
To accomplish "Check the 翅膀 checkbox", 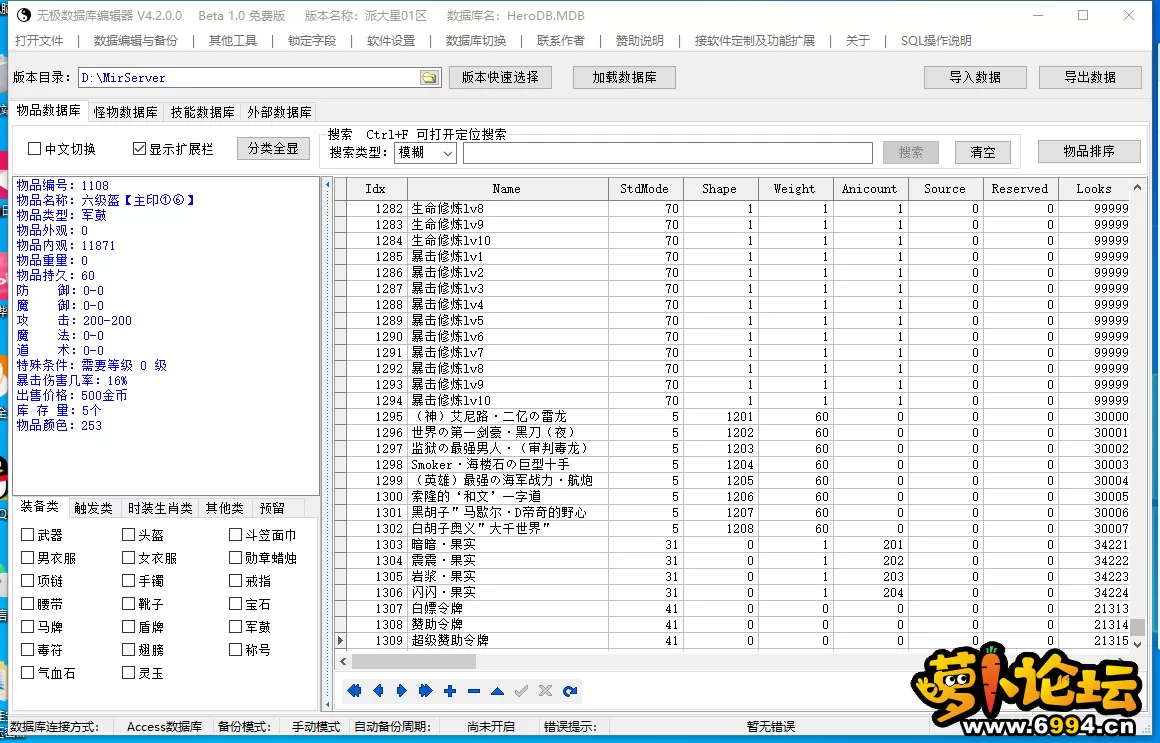I will click(x=129, y=649).
